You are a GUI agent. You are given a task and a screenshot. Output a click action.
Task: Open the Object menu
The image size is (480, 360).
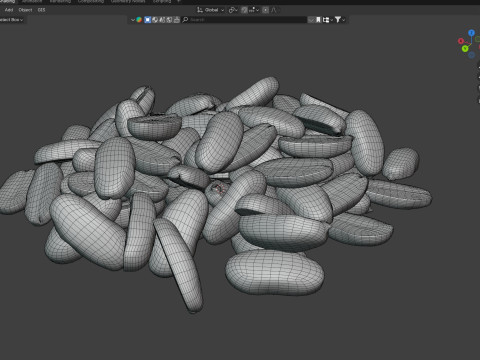point(25,10)
